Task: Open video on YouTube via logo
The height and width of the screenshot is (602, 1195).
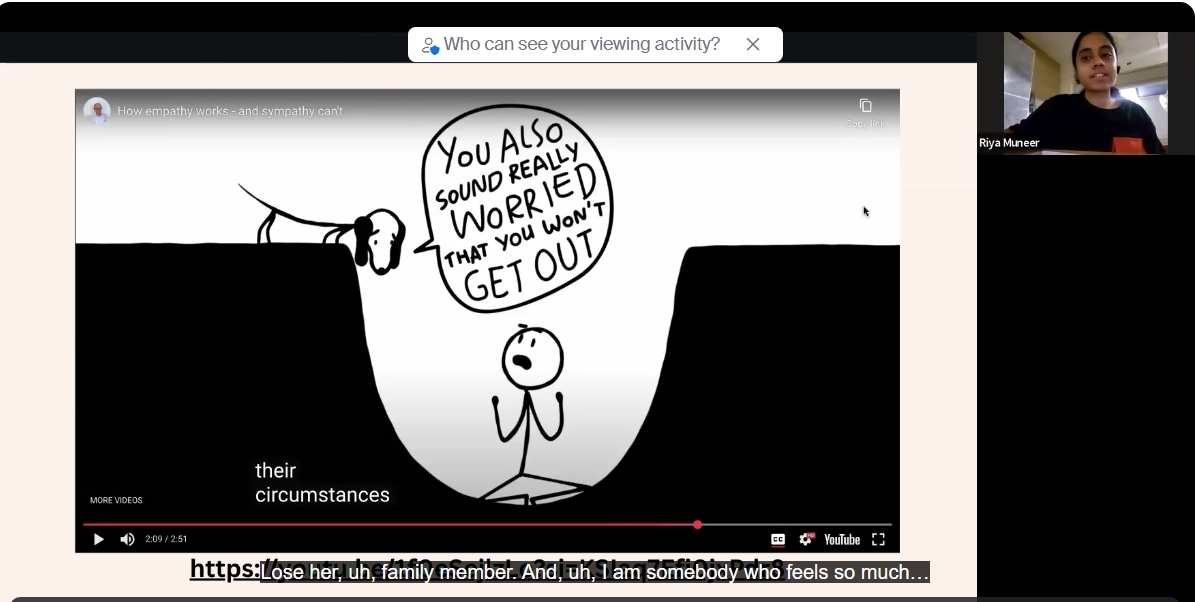Action: click(841, 539)
